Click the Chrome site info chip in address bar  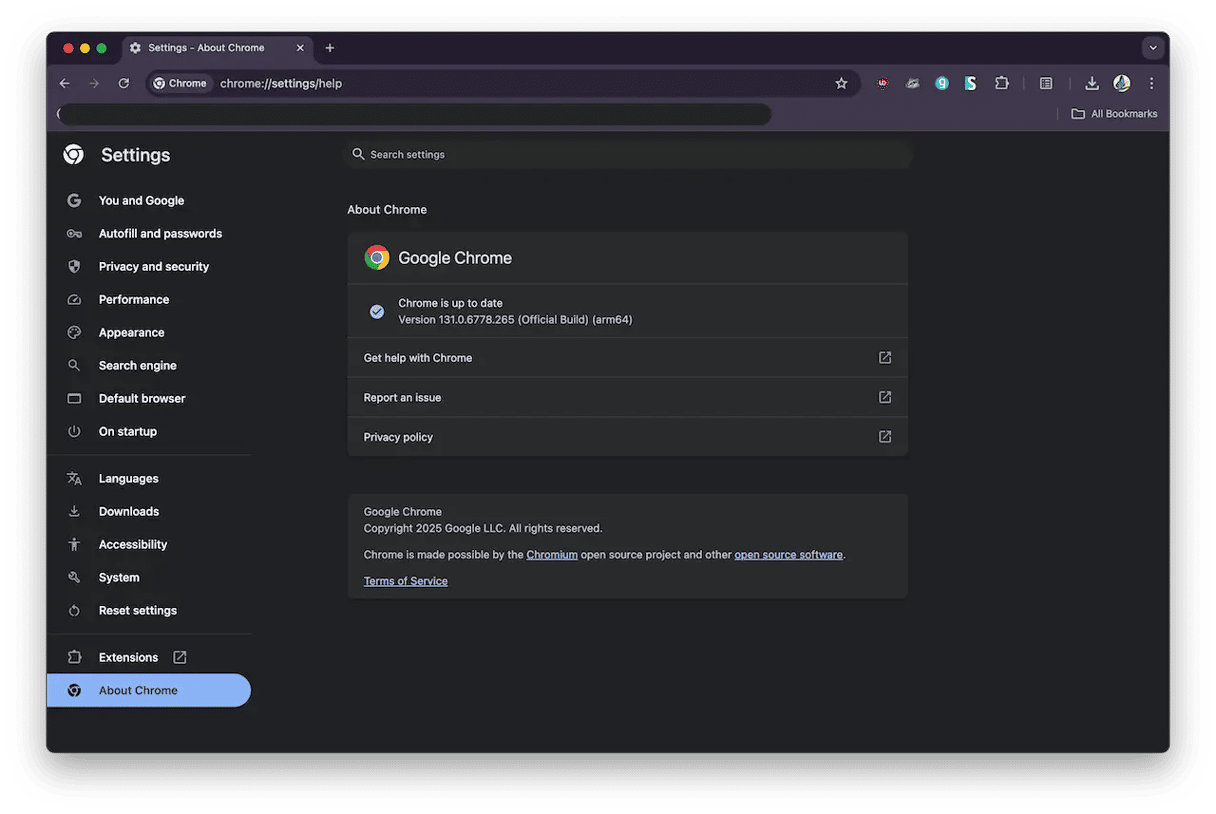181,83
